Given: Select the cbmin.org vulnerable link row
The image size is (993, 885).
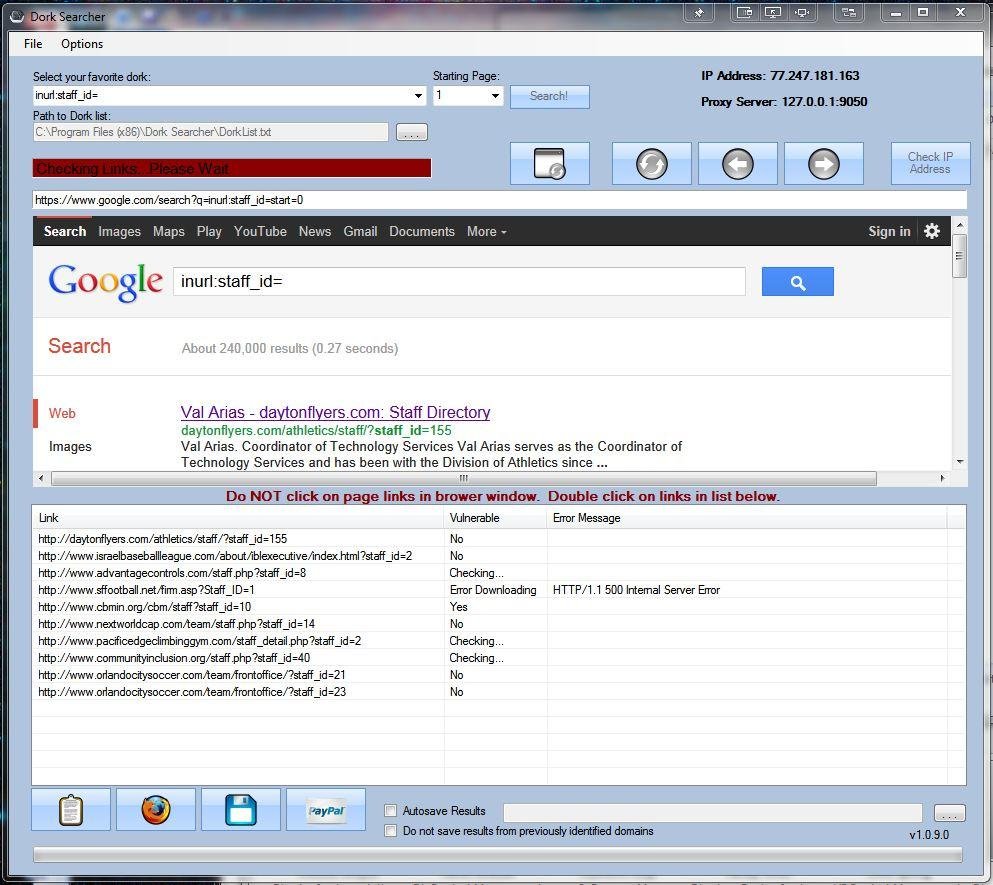Looking at the screenshot, I should 145,607.
